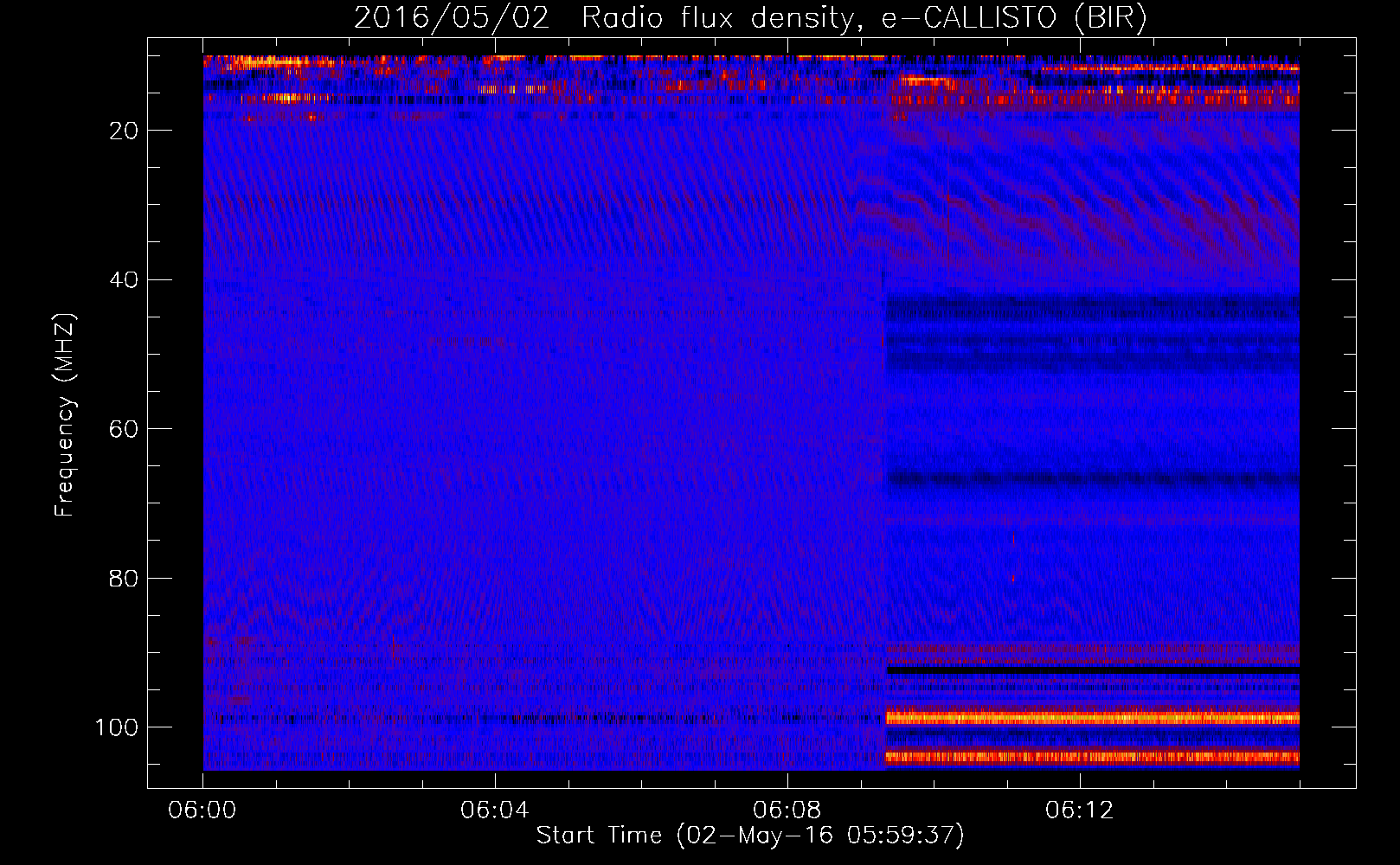Click the 20 MHz frequency tick label
1400x865 pixels.
coord(125,131)
